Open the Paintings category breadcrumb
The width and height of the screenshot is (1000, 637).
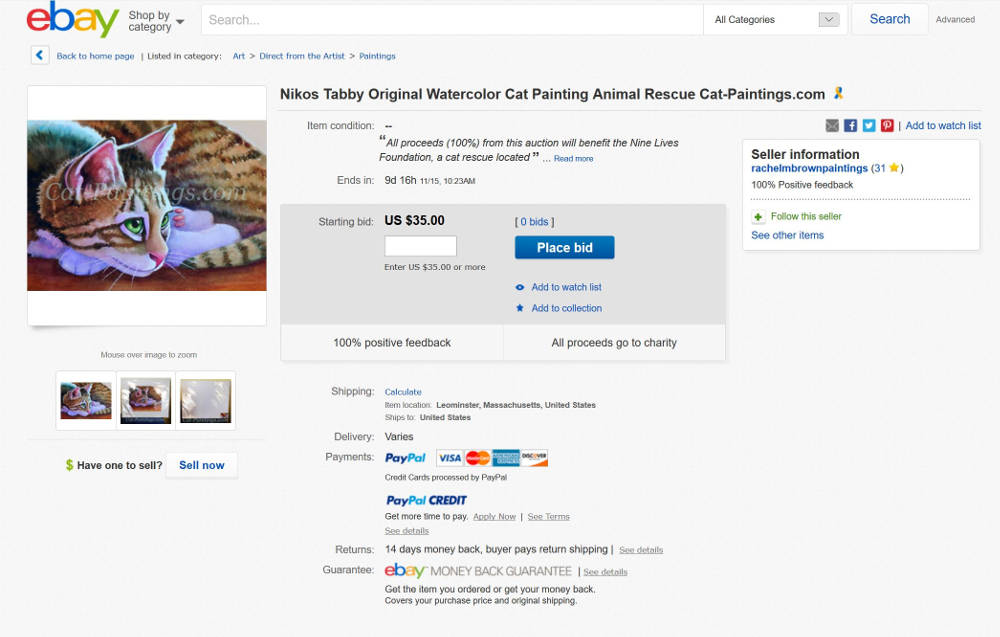click(377, 56)
